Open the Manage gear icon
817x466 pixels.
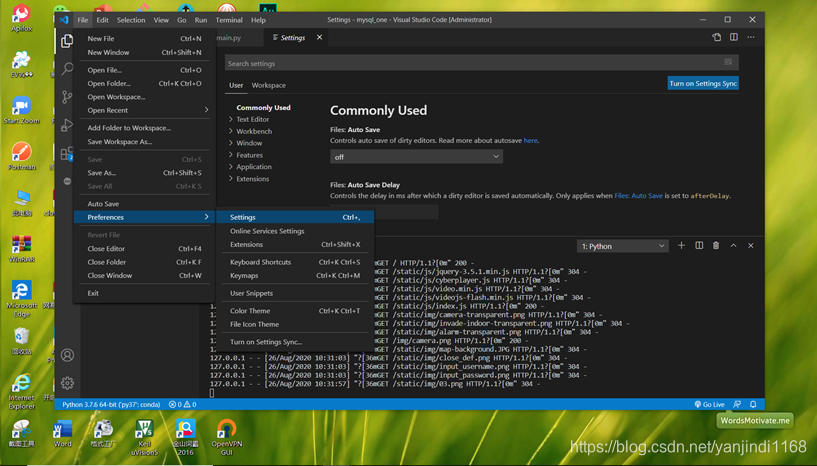[67, 383]
